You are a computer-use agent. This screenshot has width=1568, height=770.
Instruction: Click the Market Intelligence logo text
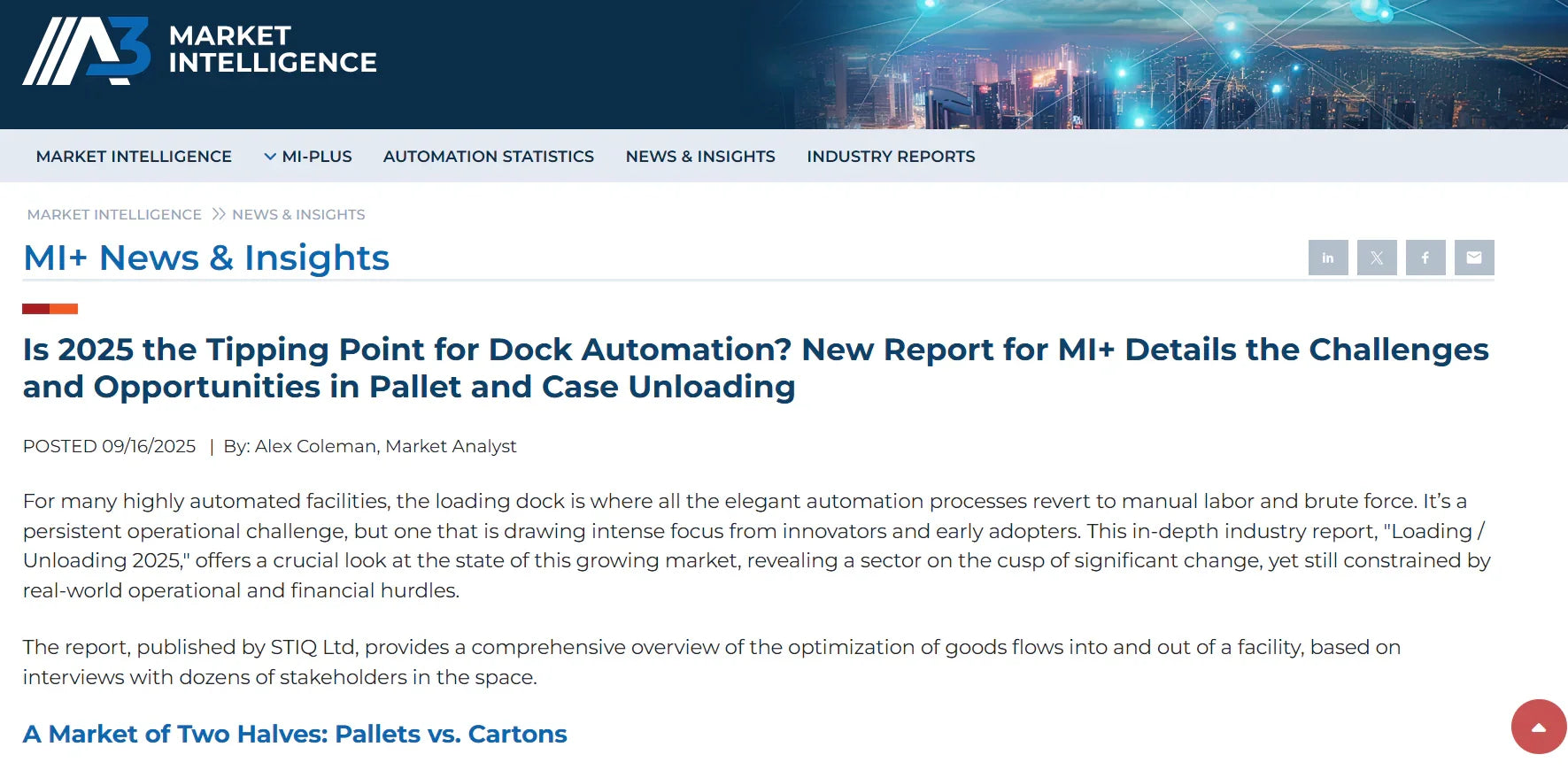coord(272,49)
